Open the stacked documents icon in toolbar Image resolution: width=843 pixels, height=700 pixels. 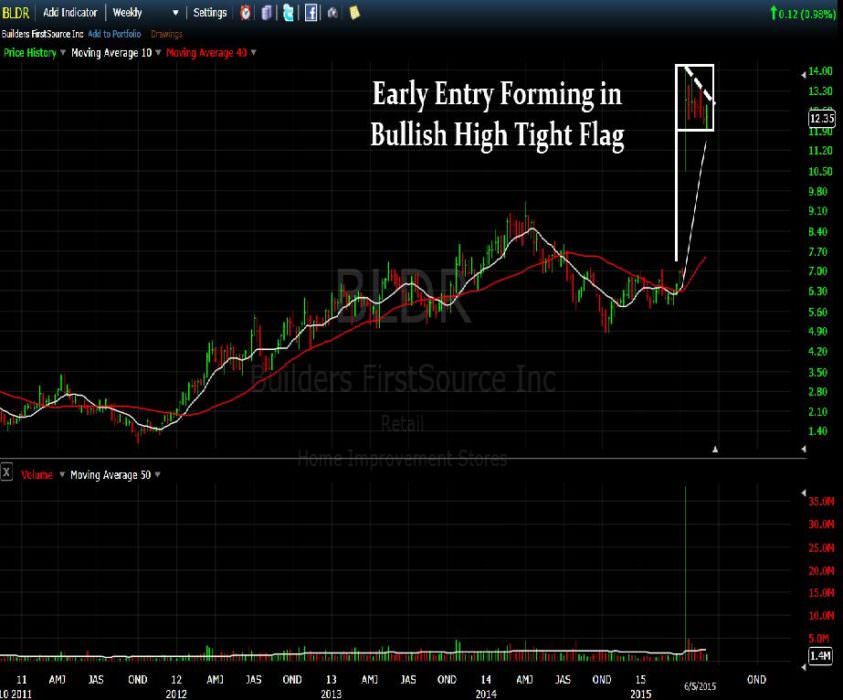[266, 12]
